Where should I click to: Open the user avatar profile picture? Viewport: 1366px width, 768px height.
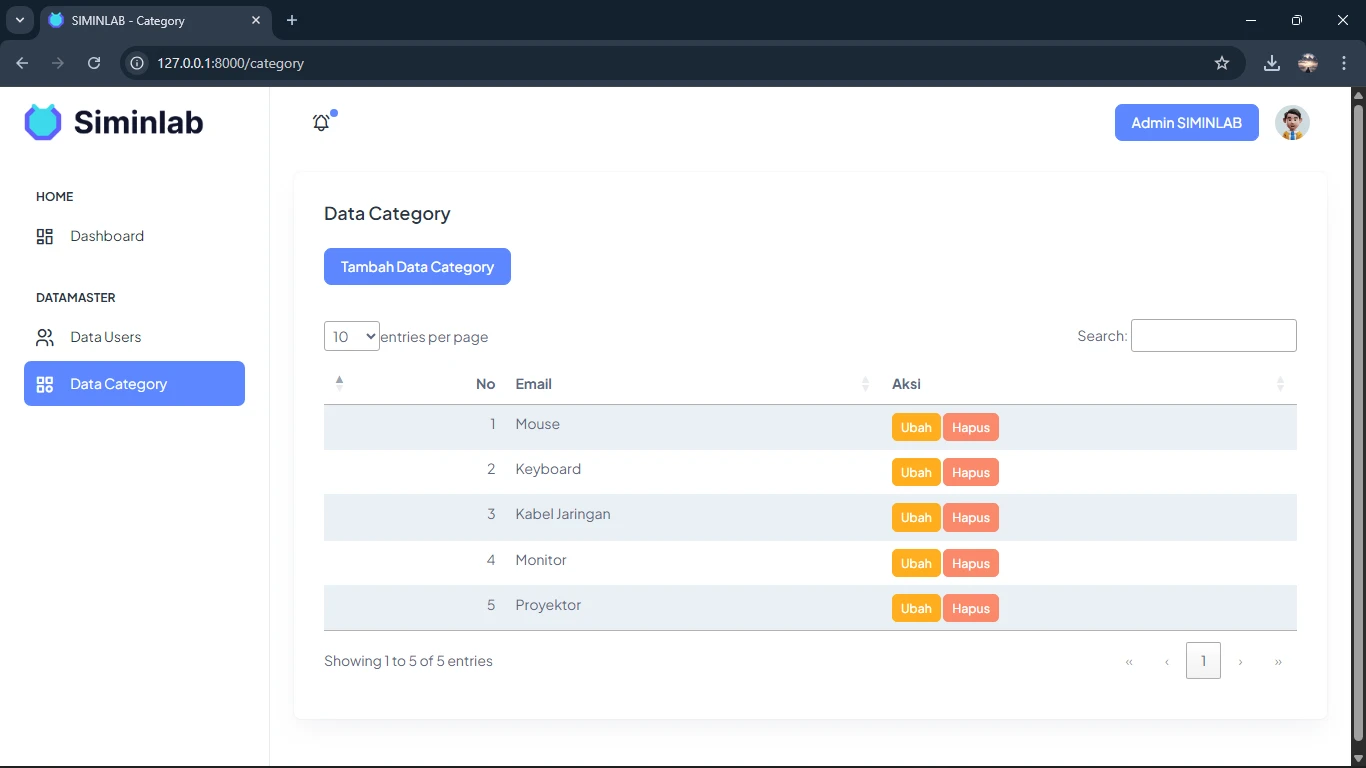coord(1292,123)
